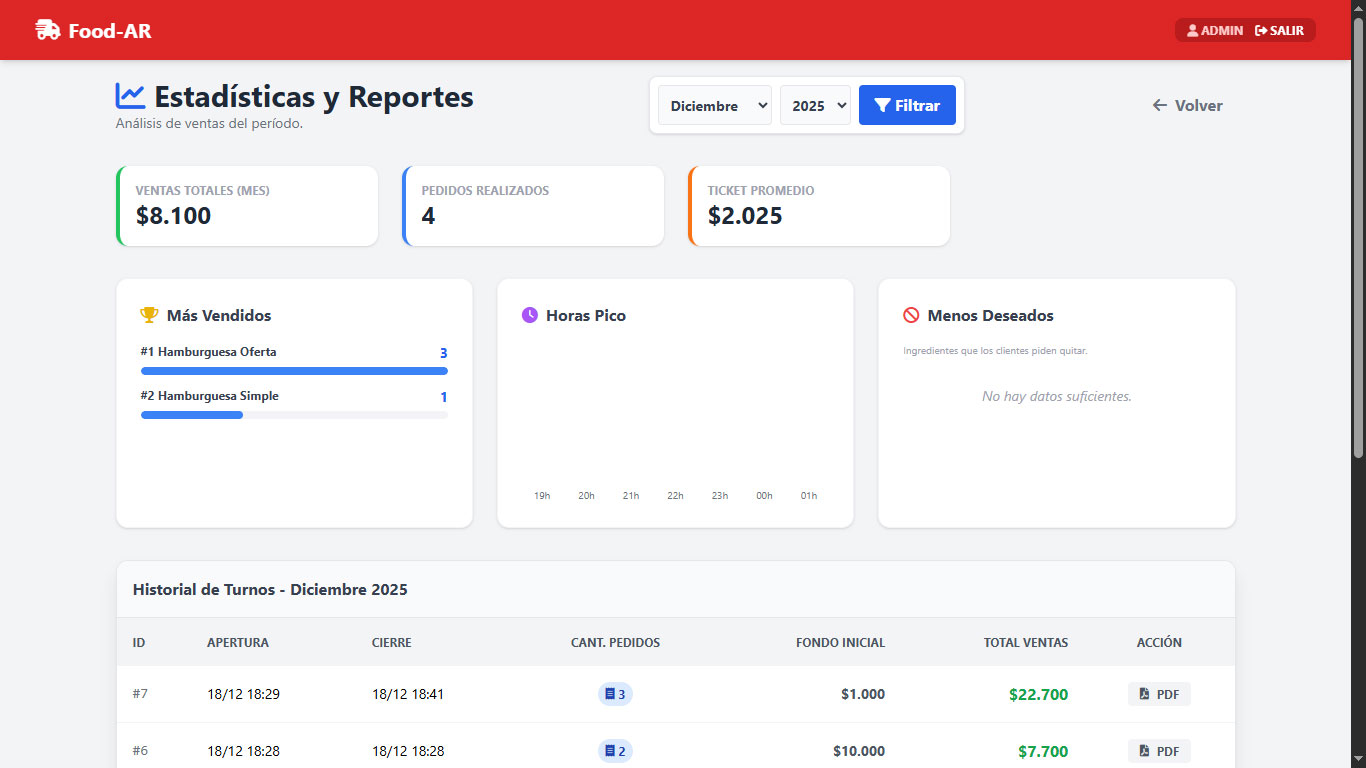Go back using the Volver link
Viewport: 1366px width, 768px height.
point(1187,105)
